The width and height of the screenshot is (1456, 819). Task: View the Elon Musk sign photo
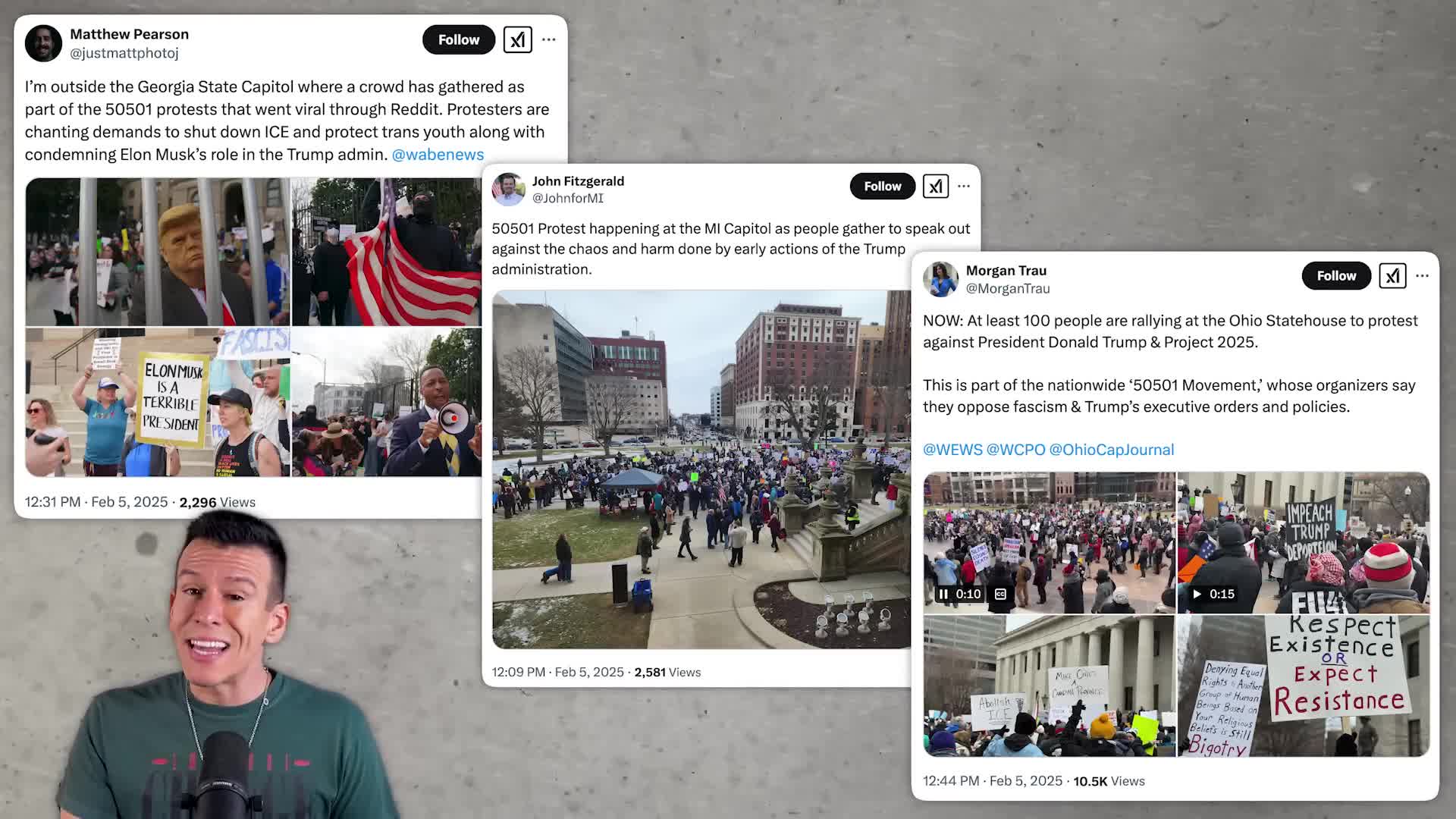pos(158,402)
